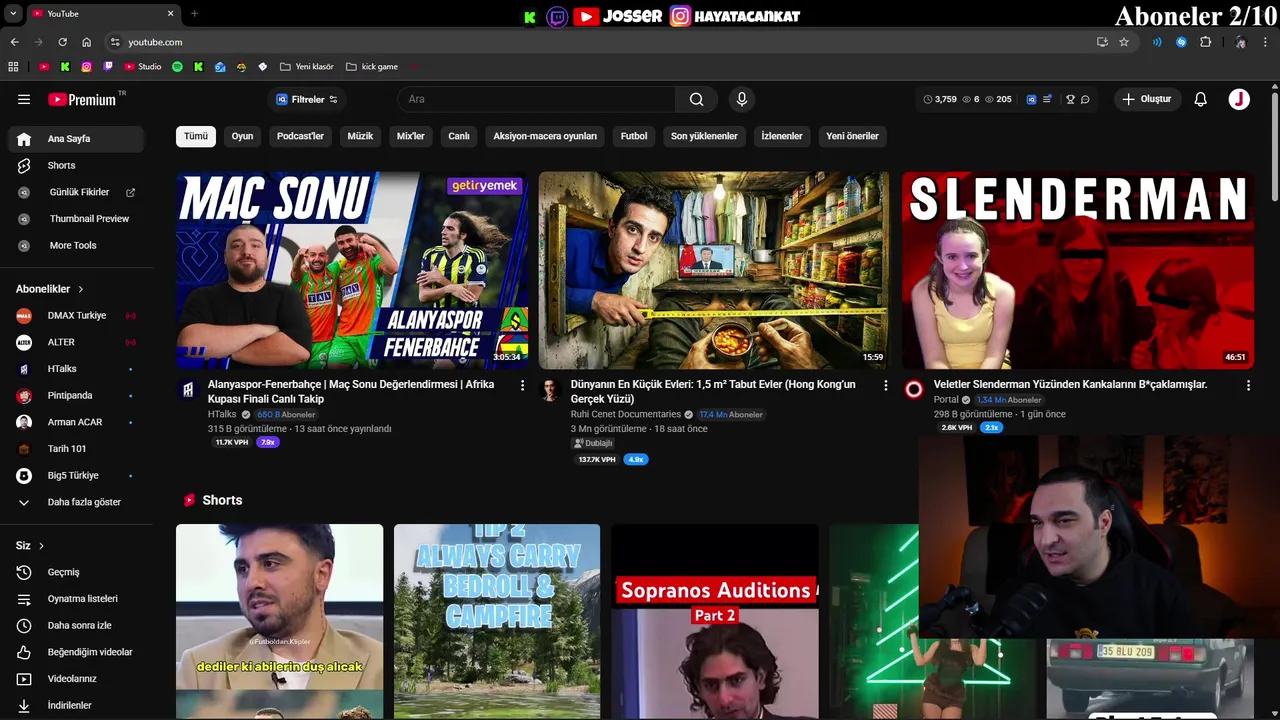The width and height of the screenshot is (1280, 720).
Task: Open options menu for Dünyanın En Küçük Evleri video
Action: click(885, 385)
